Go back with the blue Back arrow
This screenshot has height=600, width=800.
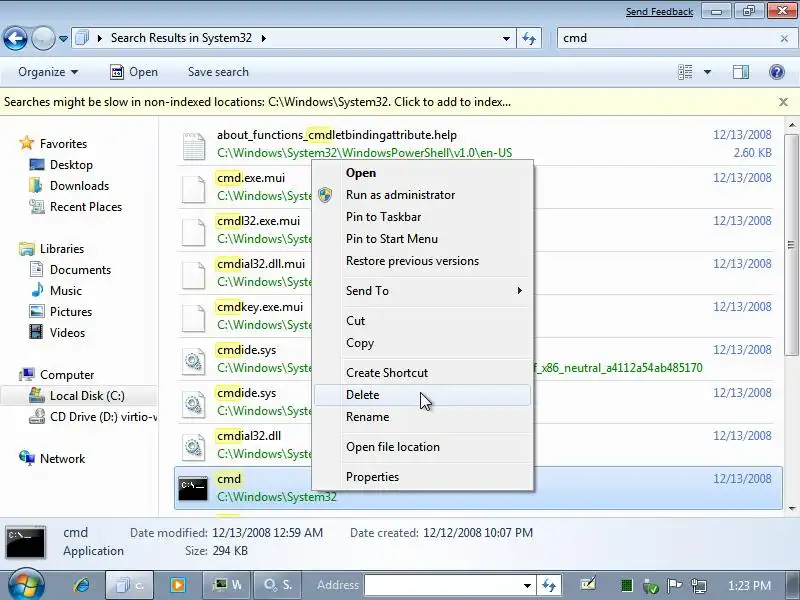[15, 38]
